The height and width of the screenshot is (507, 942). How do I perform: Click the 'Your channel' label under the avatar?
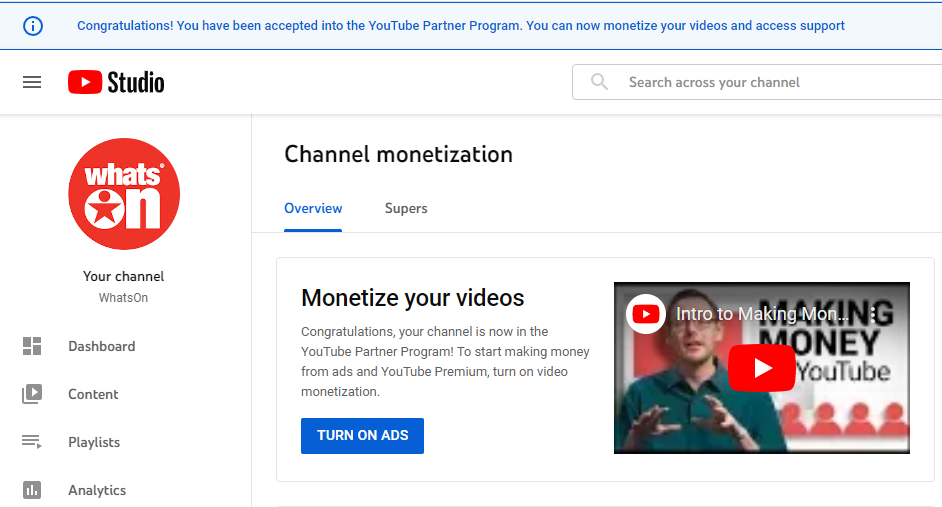coord(124,276)
